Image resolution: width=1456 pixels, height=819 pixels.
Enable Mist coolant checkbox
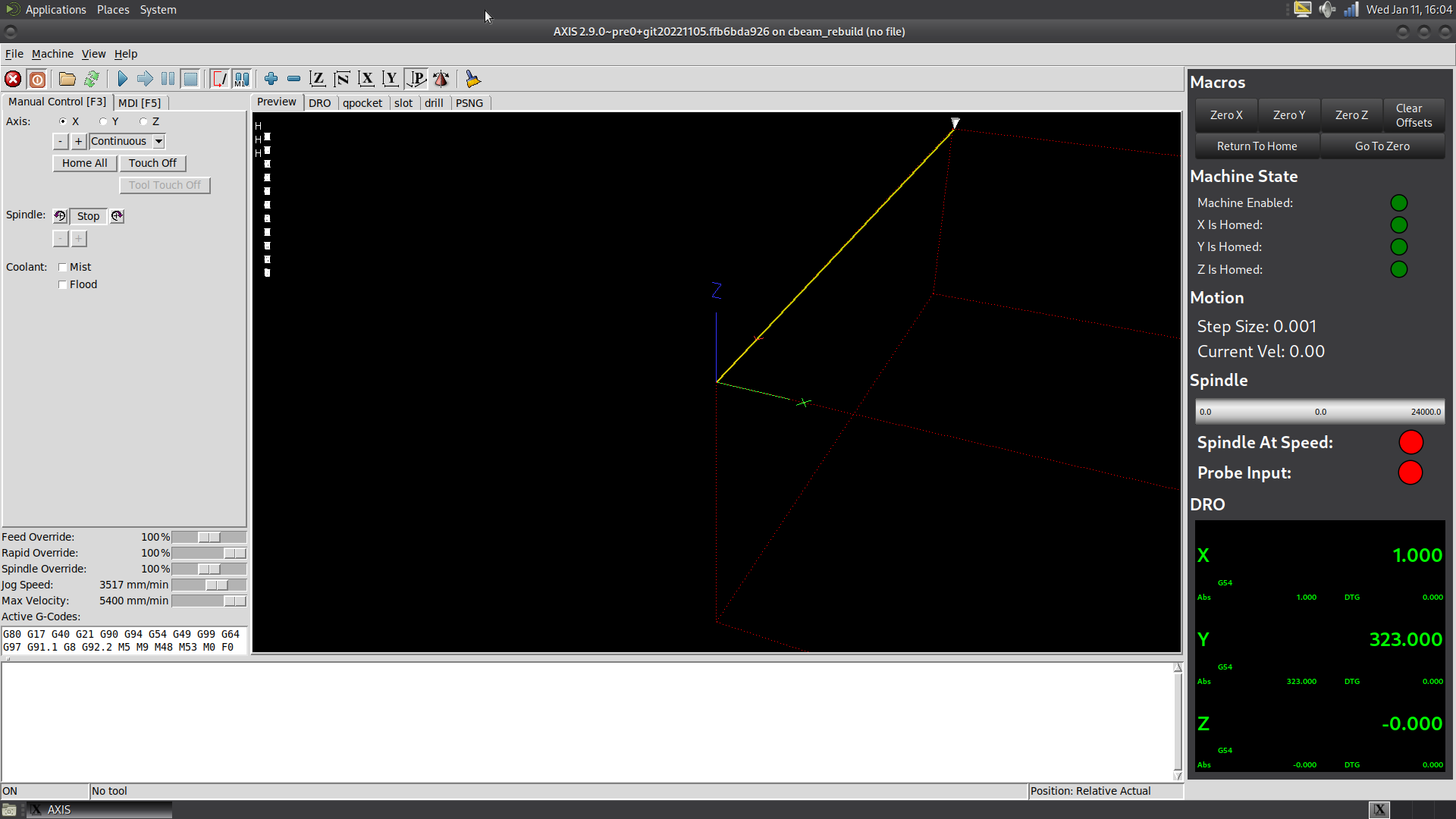click(63, 267)
